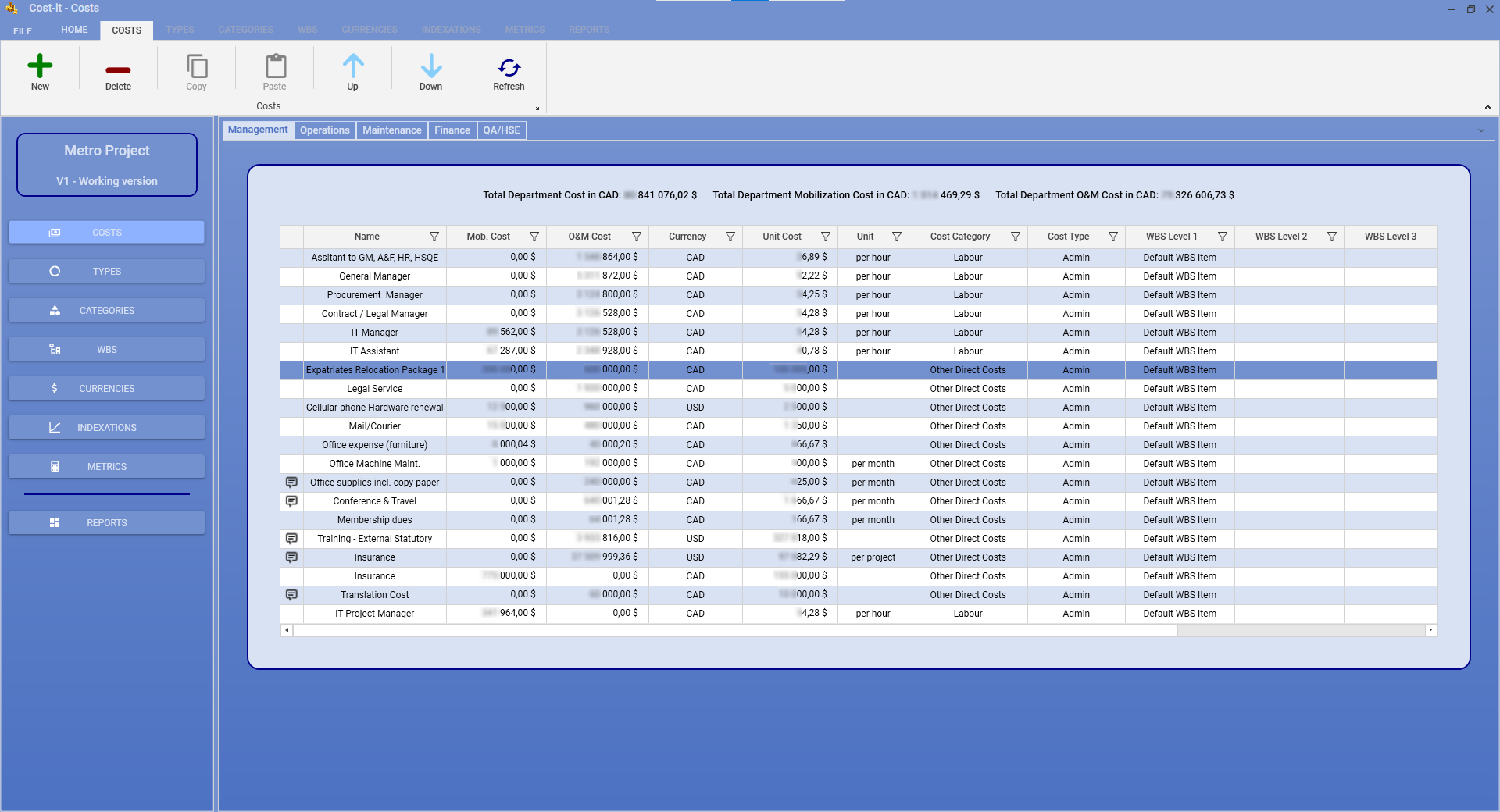Sort by WBS Level 3 column header
The height and width of the screenshot is (812, 1500).
(1391, 237)
